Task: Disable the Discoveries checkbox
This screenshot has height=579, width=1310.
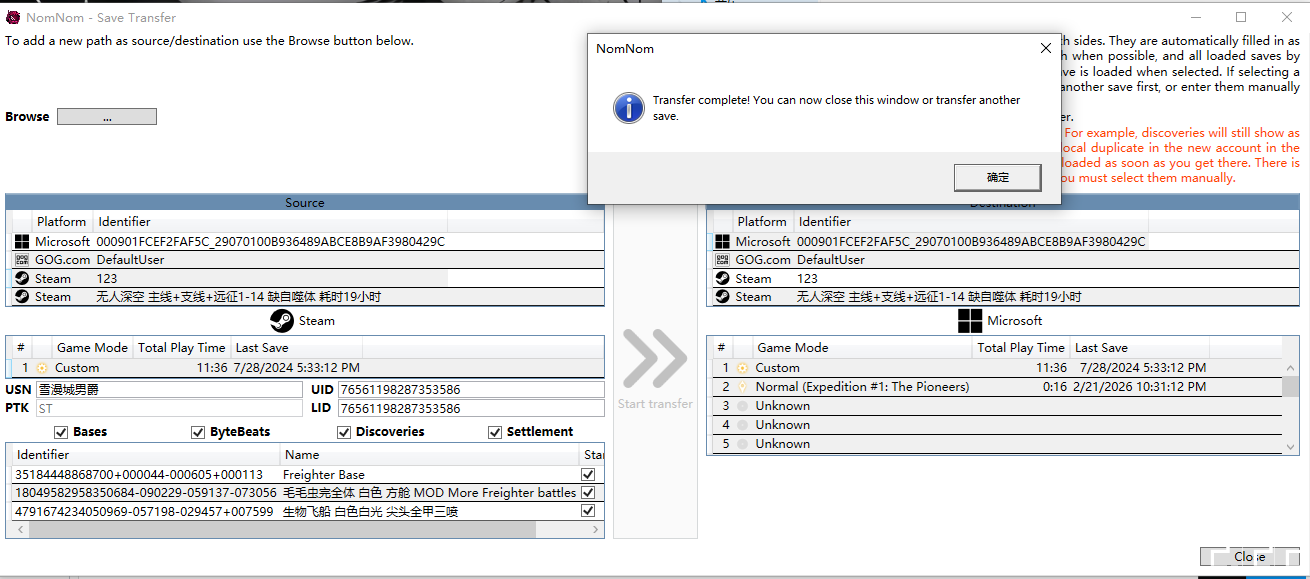Action: (344, 432)
